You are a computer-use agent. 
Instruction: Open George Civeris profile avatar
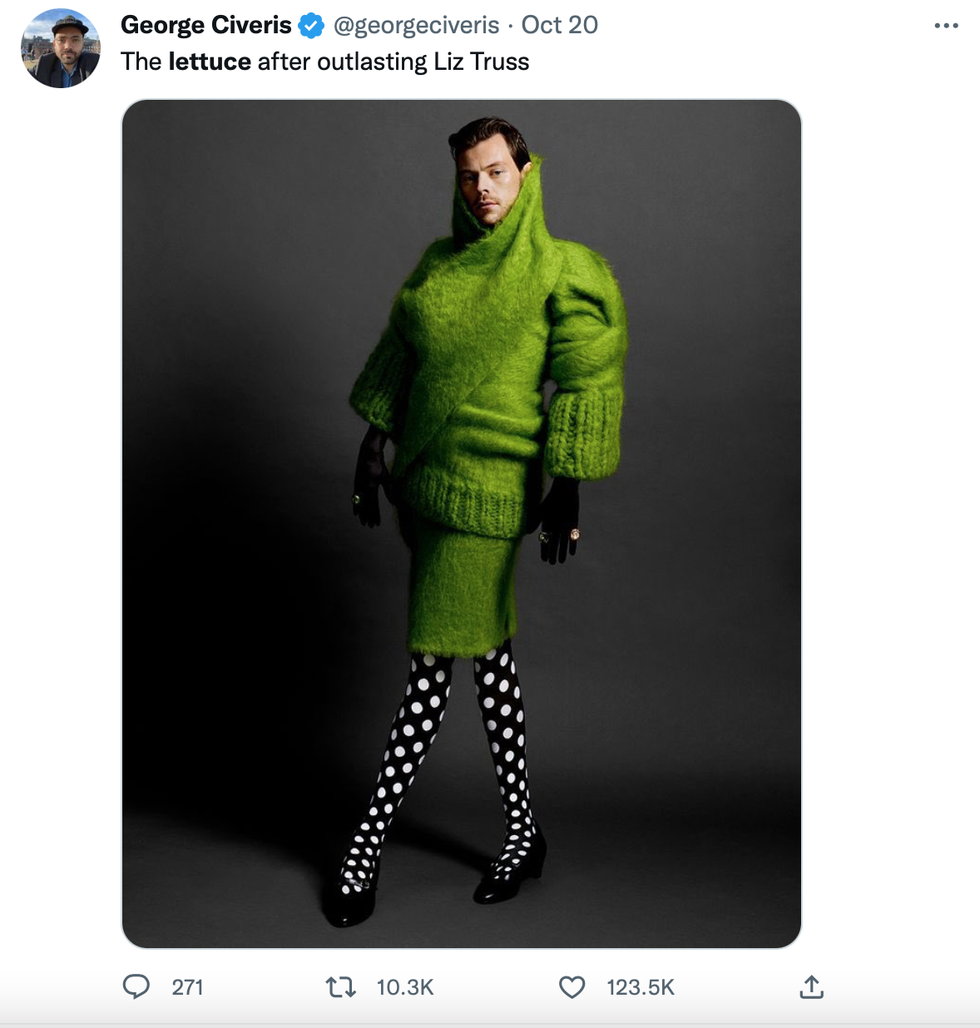point(60,48)
